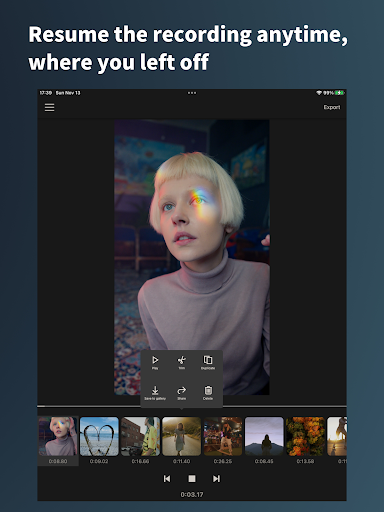384x512 pixels.
Task: Select the bar scene clip thumbnail
Action: pyautogui.click(x=223, y=436)
